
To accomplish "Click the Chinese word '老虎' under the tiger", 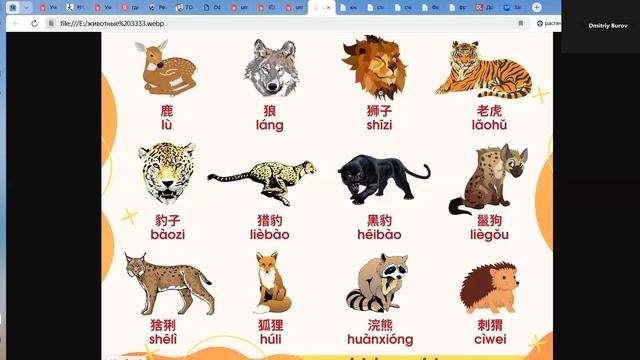I will [x=489, y=111].
